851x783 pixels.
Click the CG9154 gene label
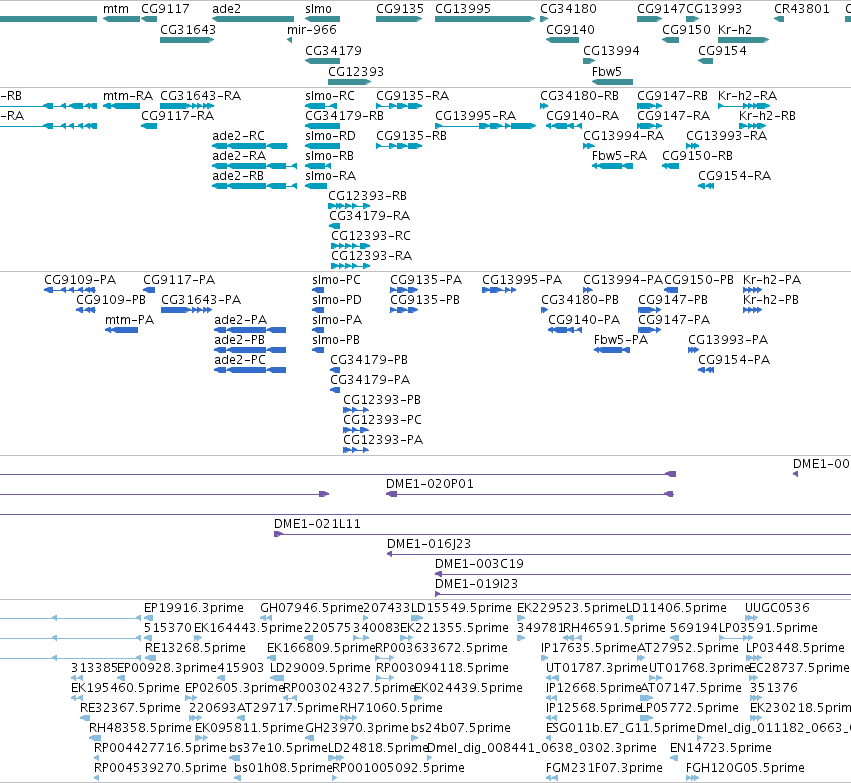[722, 50]
